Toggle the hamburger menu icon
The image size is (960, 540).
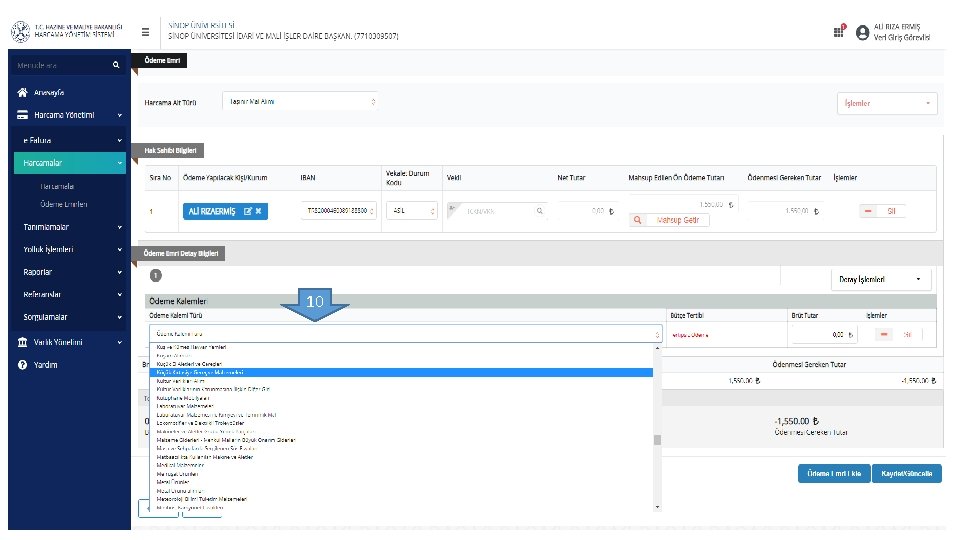point(145,32)
